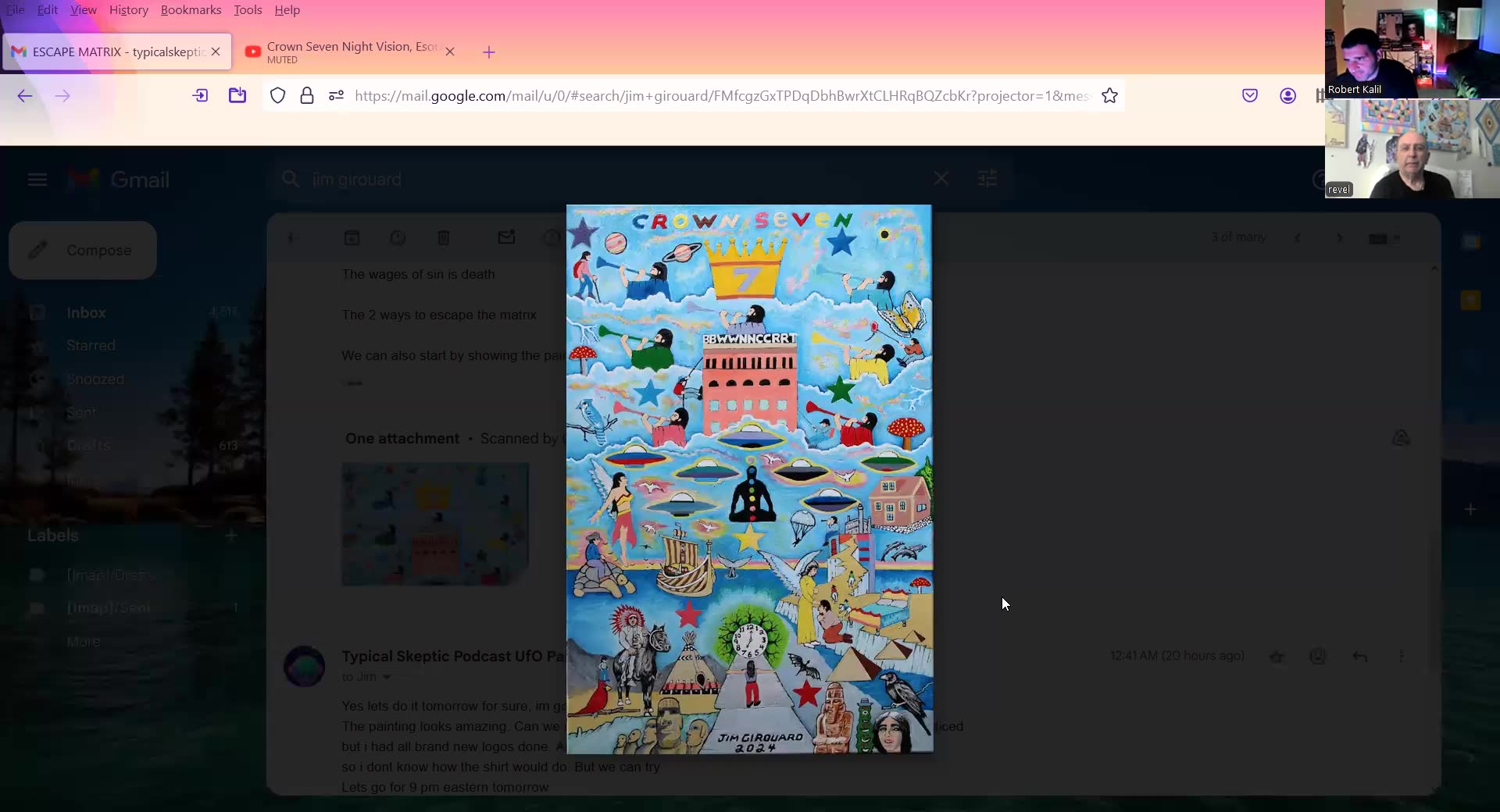
Task: Expand the 'to Jim' recipient details
Action: pos(386,677)
